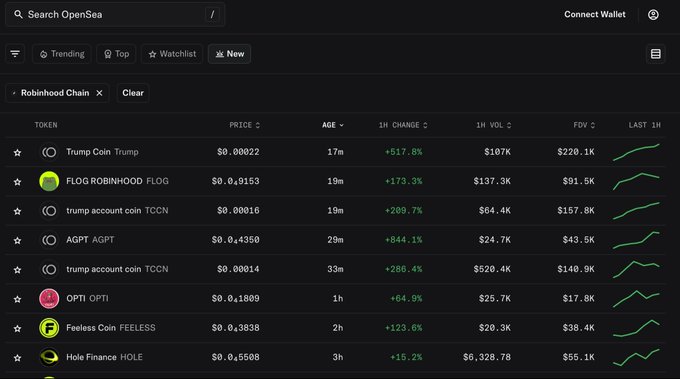Click the account profile icon

[653, 15]
